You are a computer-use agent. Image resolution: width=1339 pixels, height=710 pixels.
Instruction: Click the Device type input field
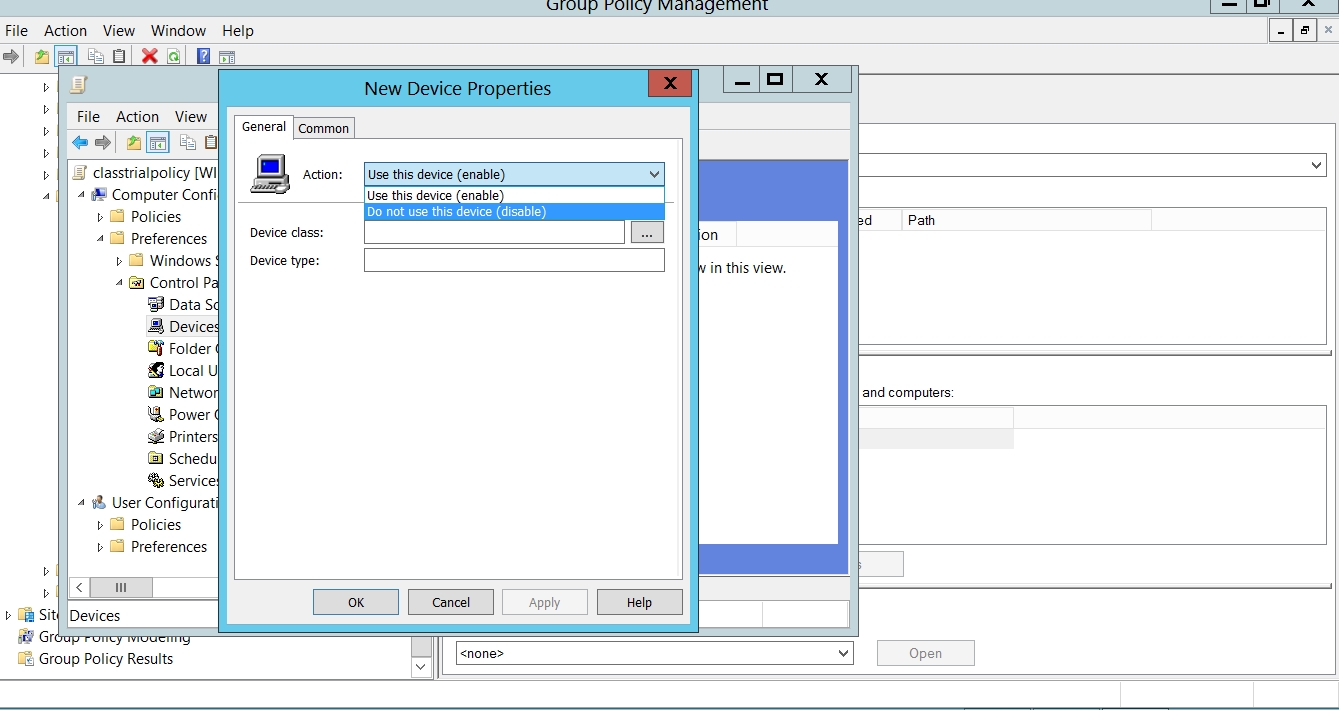tap(514, 261)
